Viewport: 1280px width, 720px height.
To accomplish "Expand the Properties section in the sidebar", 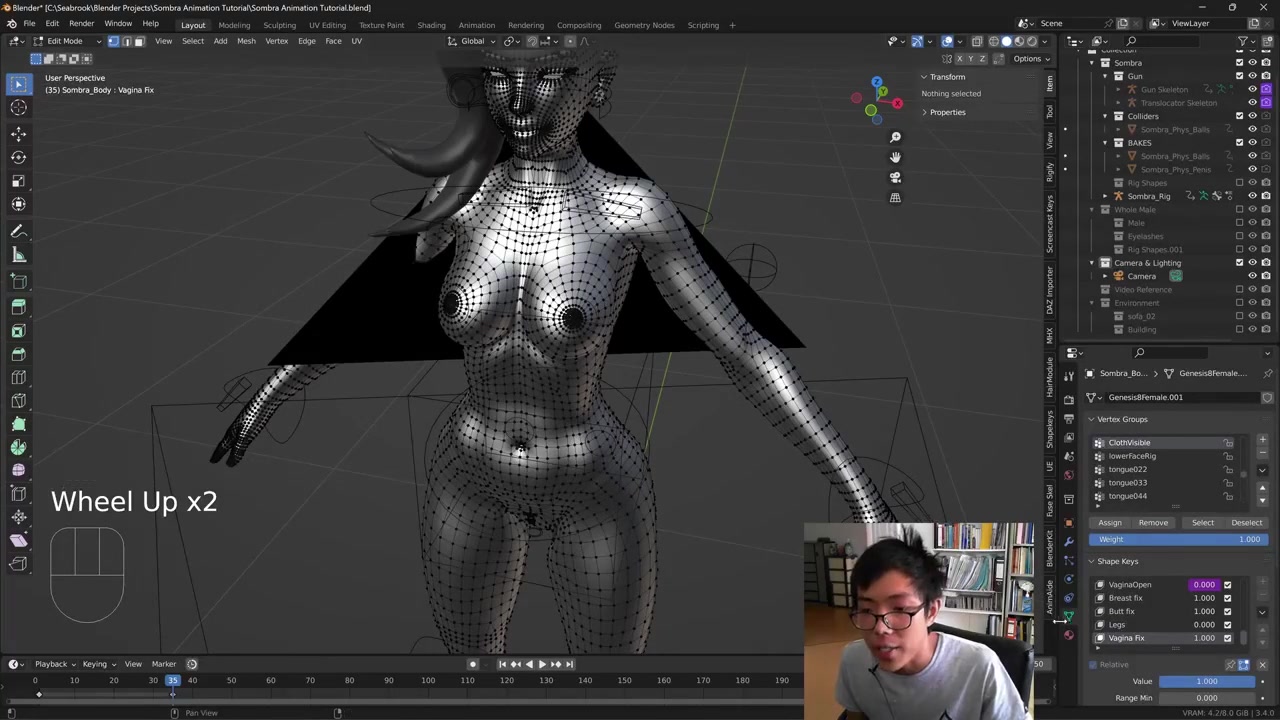I will 946,112.
